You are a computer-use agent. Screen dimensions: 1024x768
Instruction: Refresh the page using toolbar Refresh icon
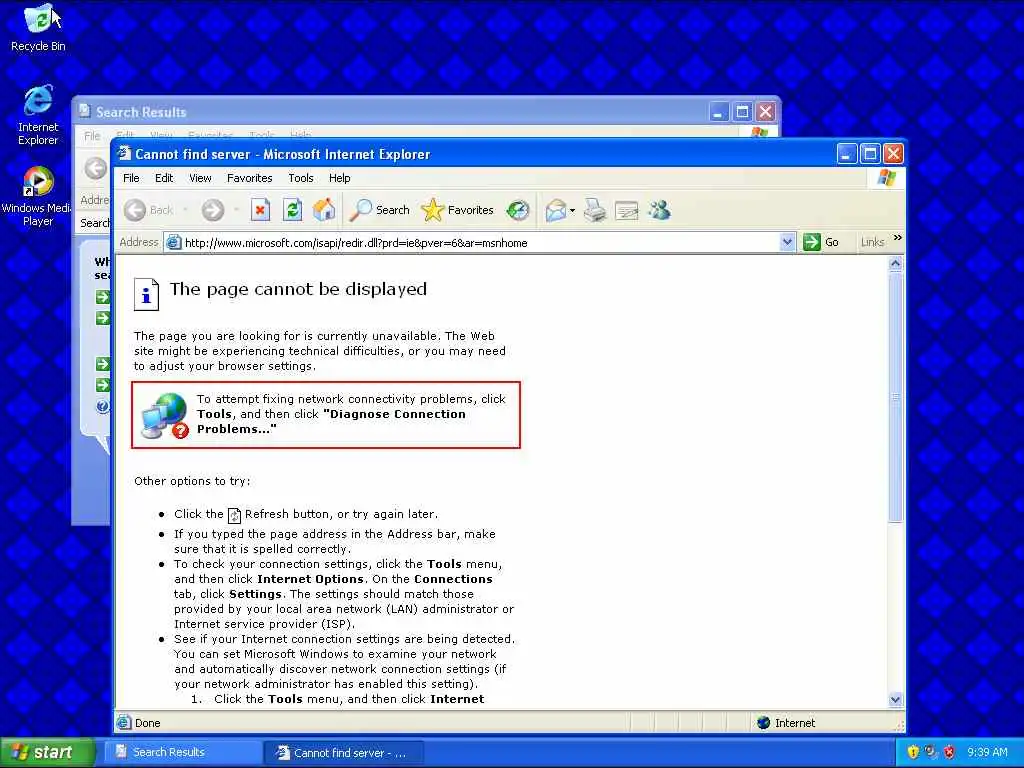click(x=292, y=210)
